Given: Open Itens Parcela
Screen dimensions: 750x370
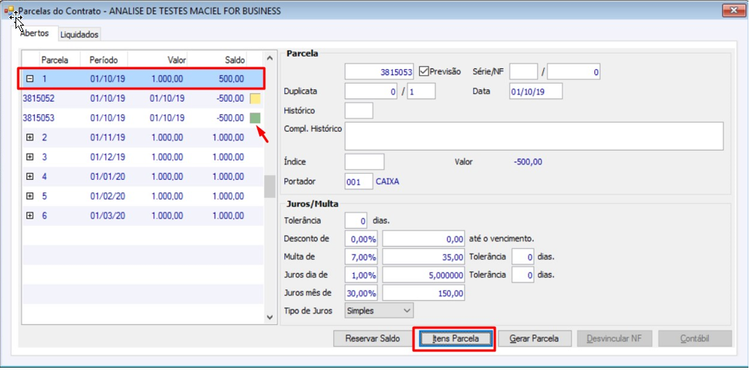Looking at the screenshot, I should (455, 338).
